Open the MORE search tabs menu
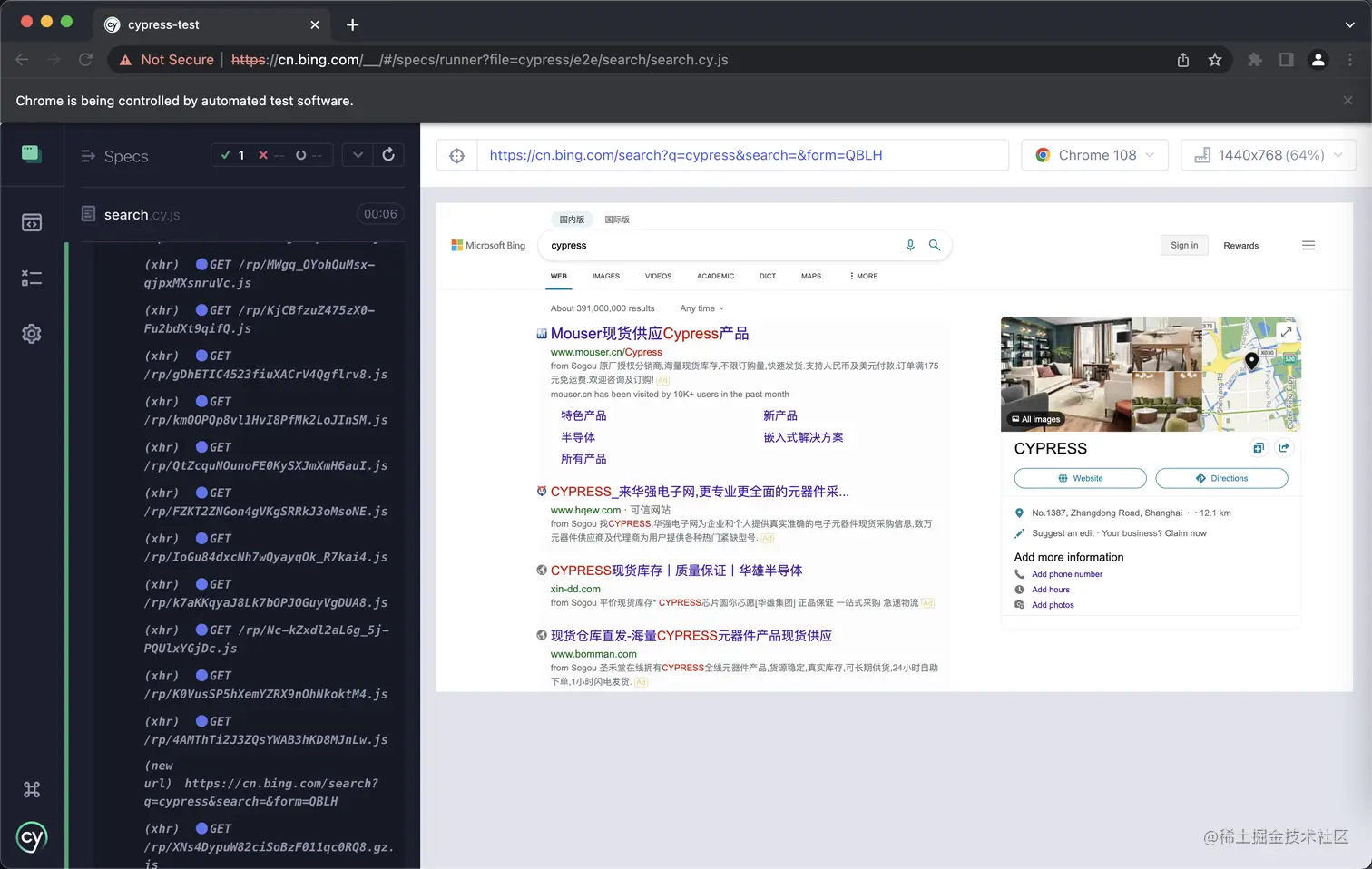The image size is (1372, 869). click(864, 276)
